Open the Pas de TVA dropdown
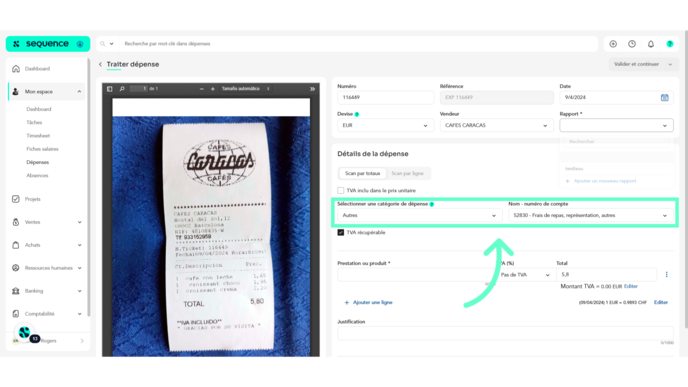Viewport: 688px width, 387px height. tap(525, 275)
